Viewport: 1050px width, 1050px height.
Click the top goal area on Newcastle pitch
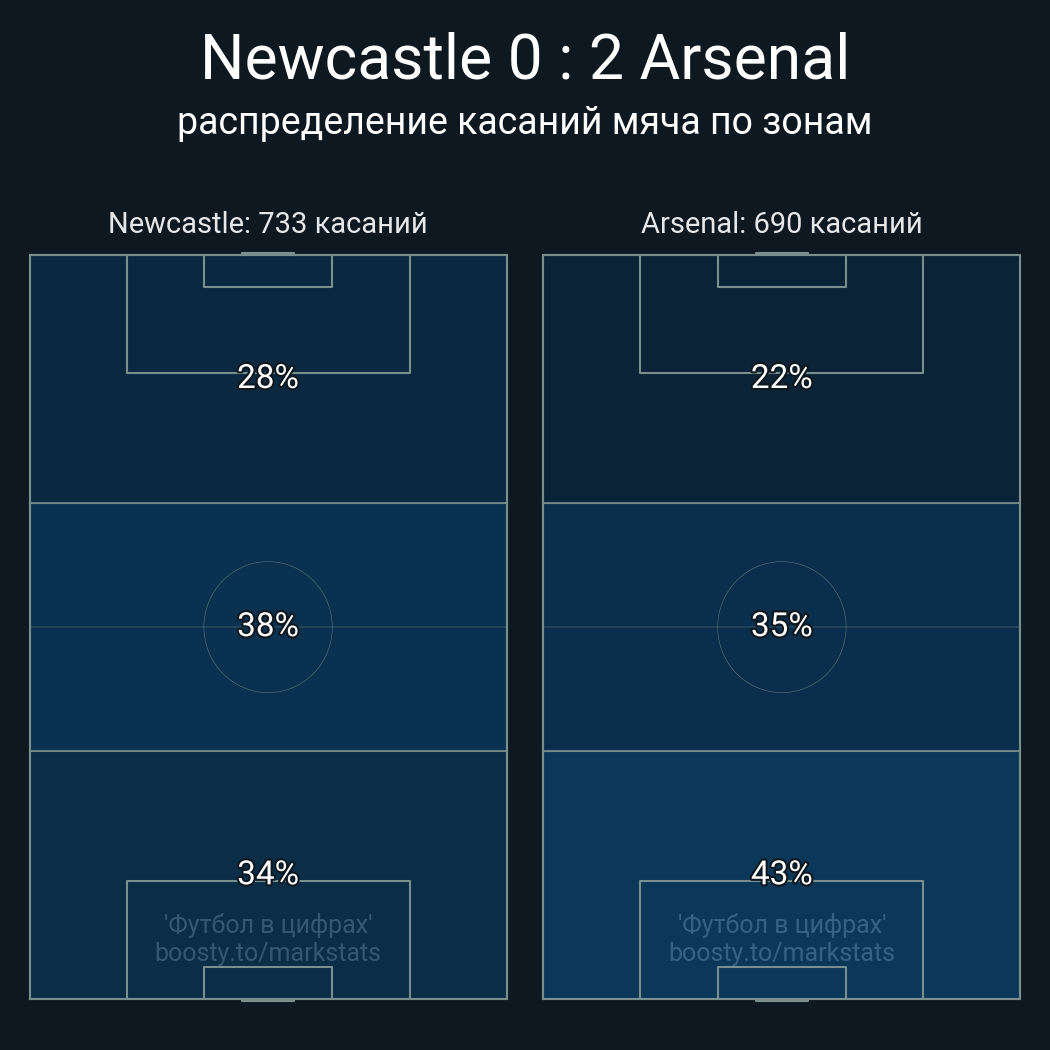[268, 271]
